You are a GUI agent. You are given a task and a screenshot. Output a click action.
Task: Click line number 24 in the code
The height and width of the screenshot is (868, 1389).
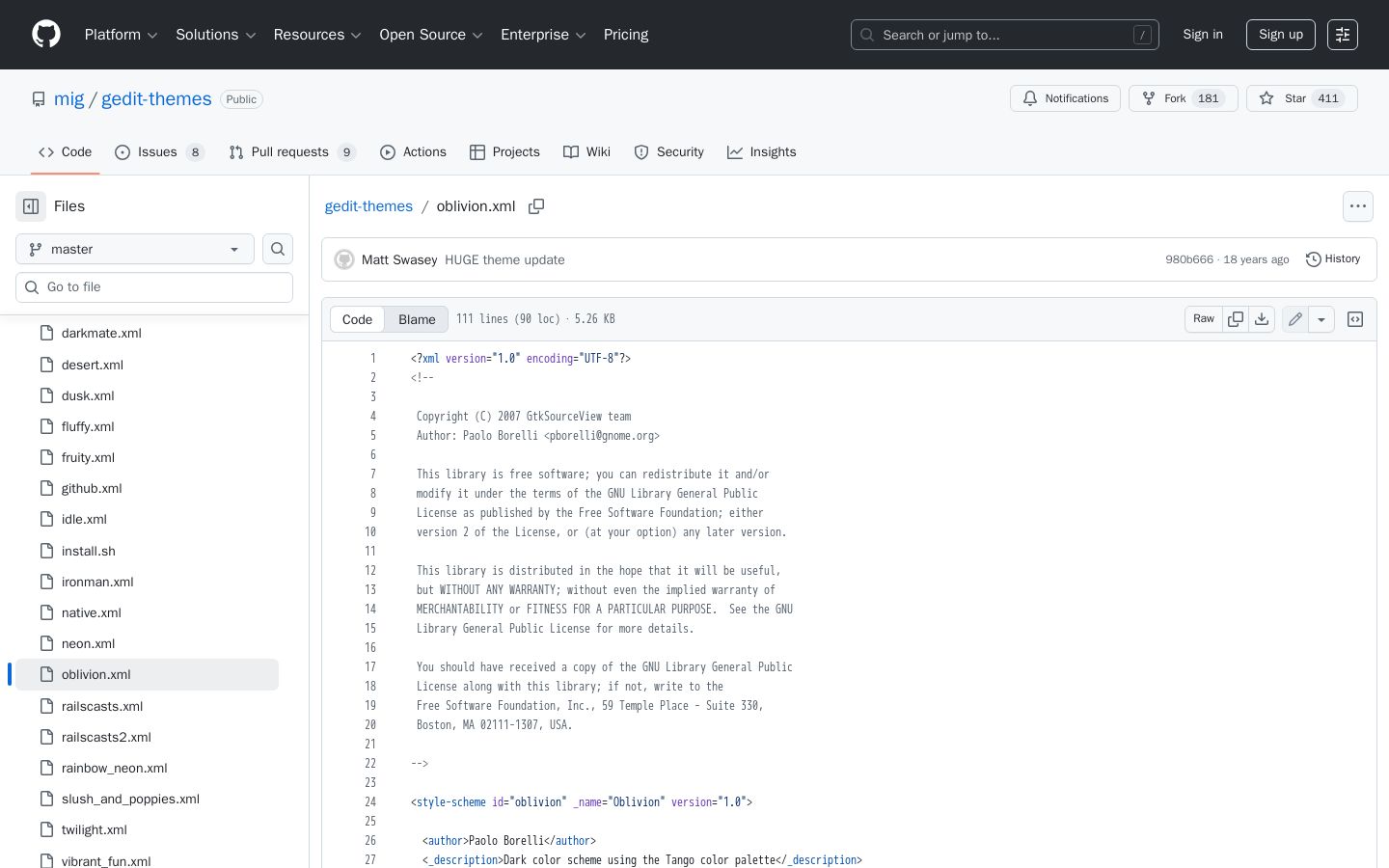point(370,801)
